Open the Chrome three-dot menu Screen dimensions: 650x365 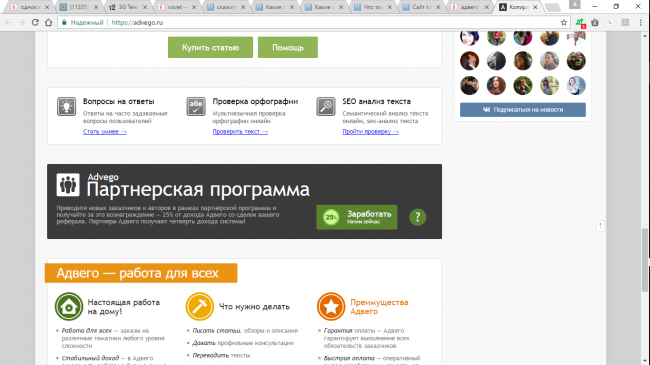pos(641,22)
